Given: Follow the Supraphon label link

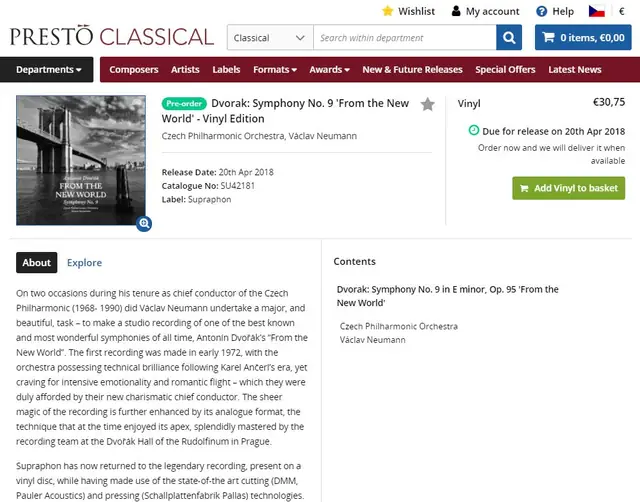Looking at the screenshot, I should [209, 200].
